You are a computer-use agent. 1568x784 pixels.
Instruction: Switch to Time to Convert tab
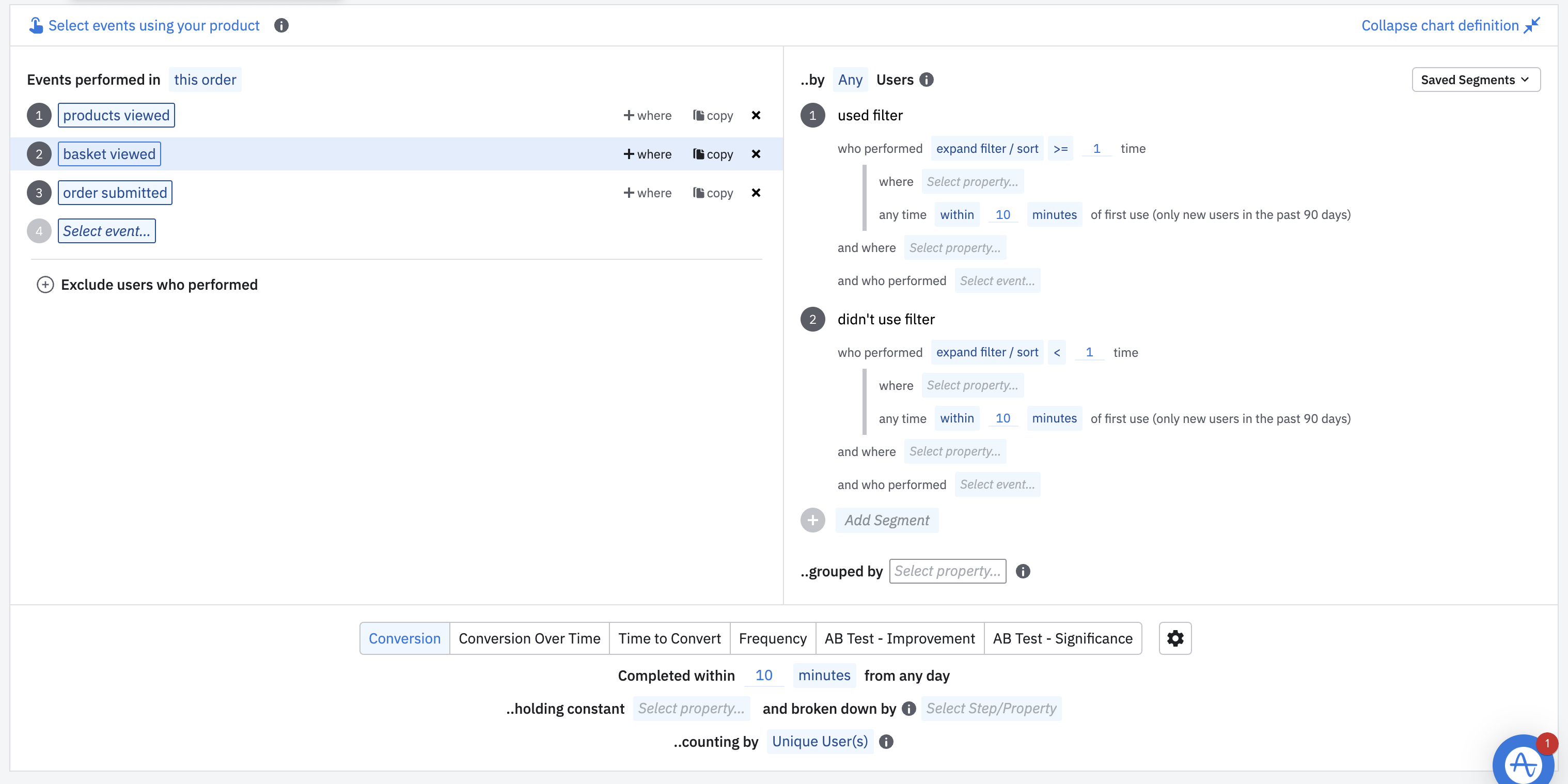(669, 638)
